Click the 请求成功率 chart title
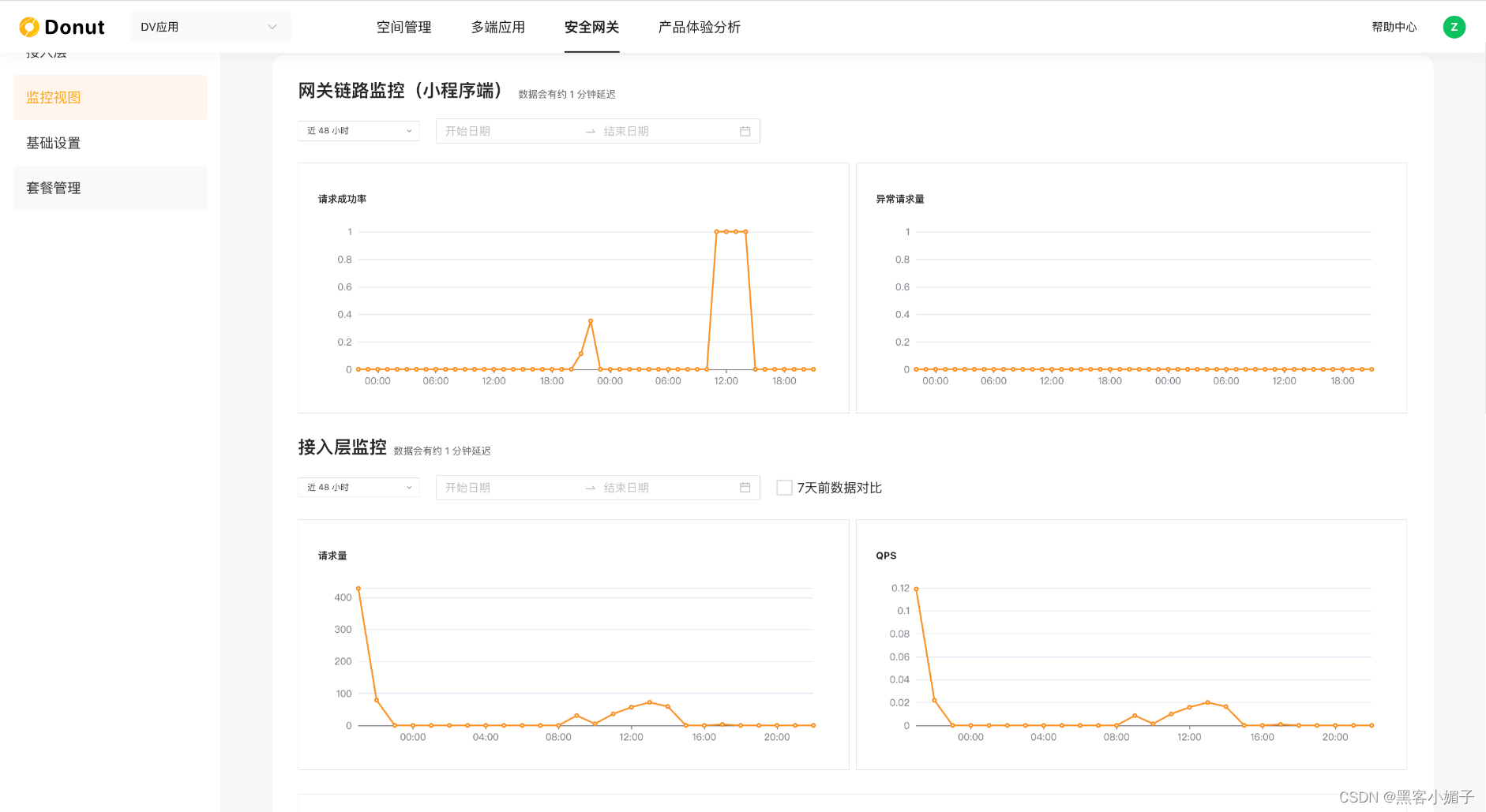 coord(342,199)
